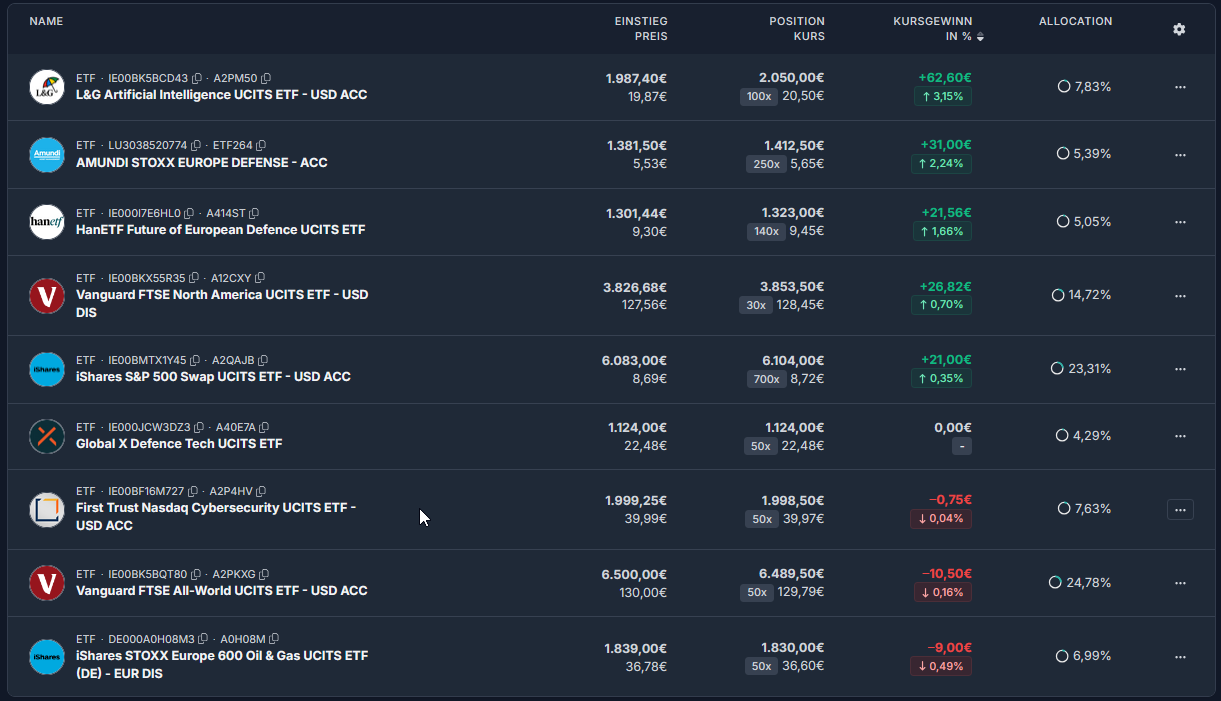1221x701 pixels.
Task: Copy WKN A2P4HV to clipboard
Action: pyautogui.click(x=261, y=491)
